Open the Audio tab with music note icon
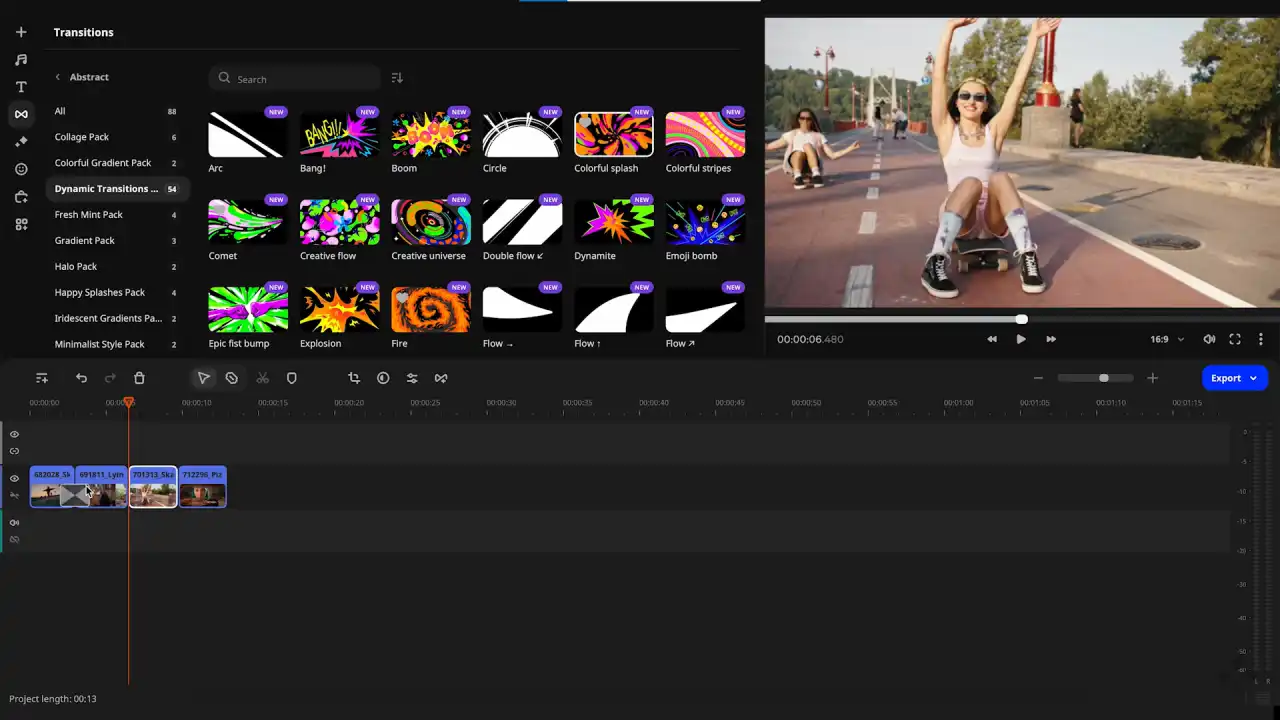Image resolution: width=1280 pixels, height=720 pixels. point(21,60)
